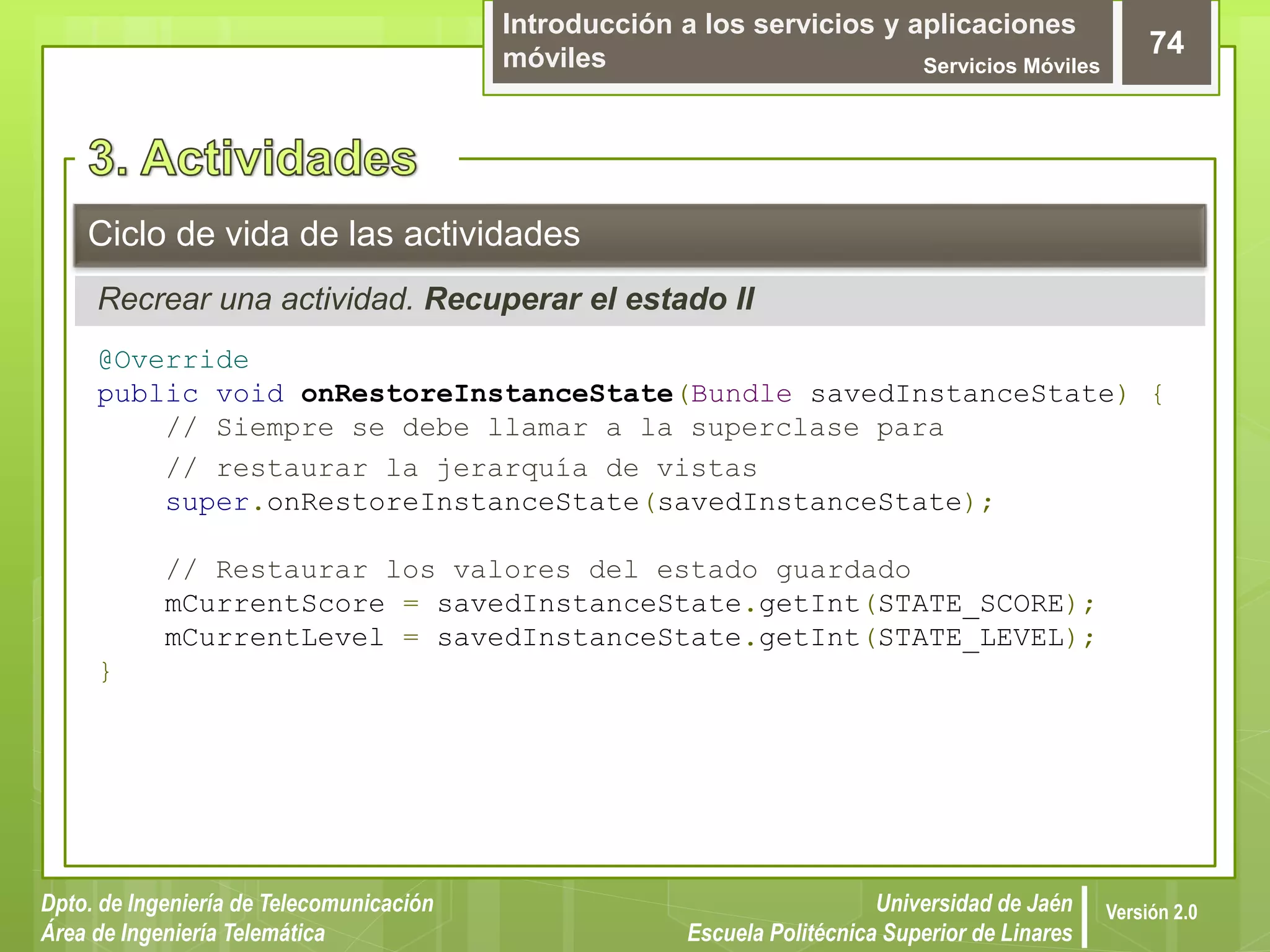Select the 'onRestoreInstanceState' method name in bold
Image resolution: width=1270 pixels, height=952 pixels.
pos(487,394)
